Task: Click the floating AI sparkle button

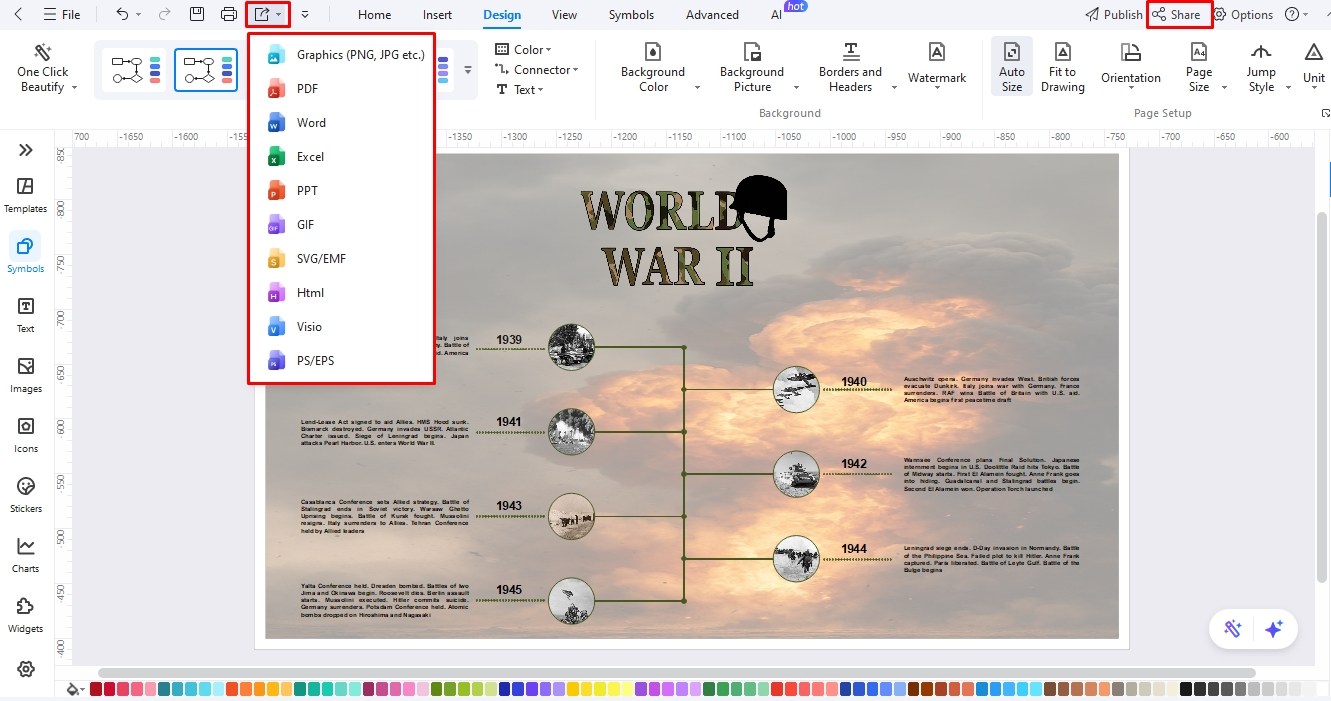Action: (x=1274, y=629)
